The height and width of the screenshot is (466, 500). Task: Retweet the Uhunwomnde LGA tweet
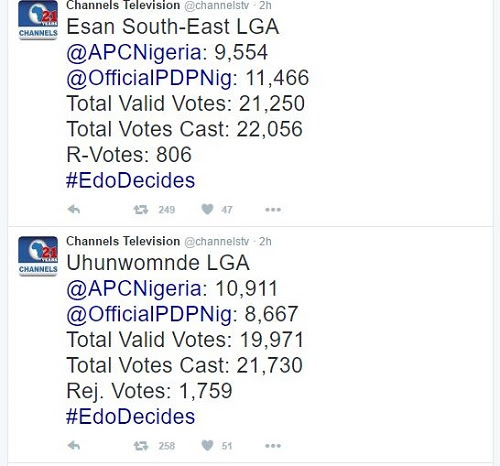tap(141, 446)
